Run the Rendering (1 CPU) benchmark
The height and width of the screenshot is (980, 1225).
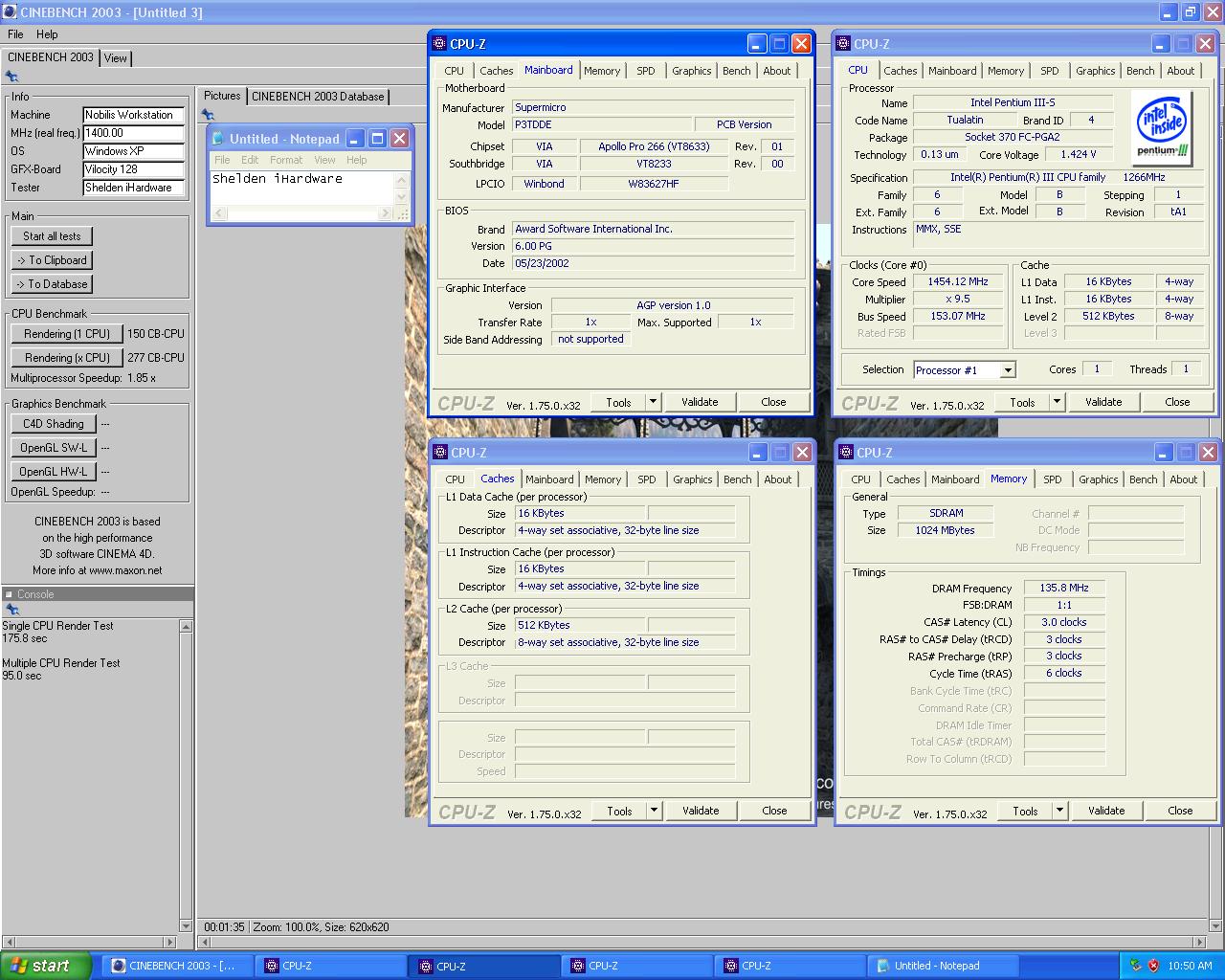click(x=67, y=334)
